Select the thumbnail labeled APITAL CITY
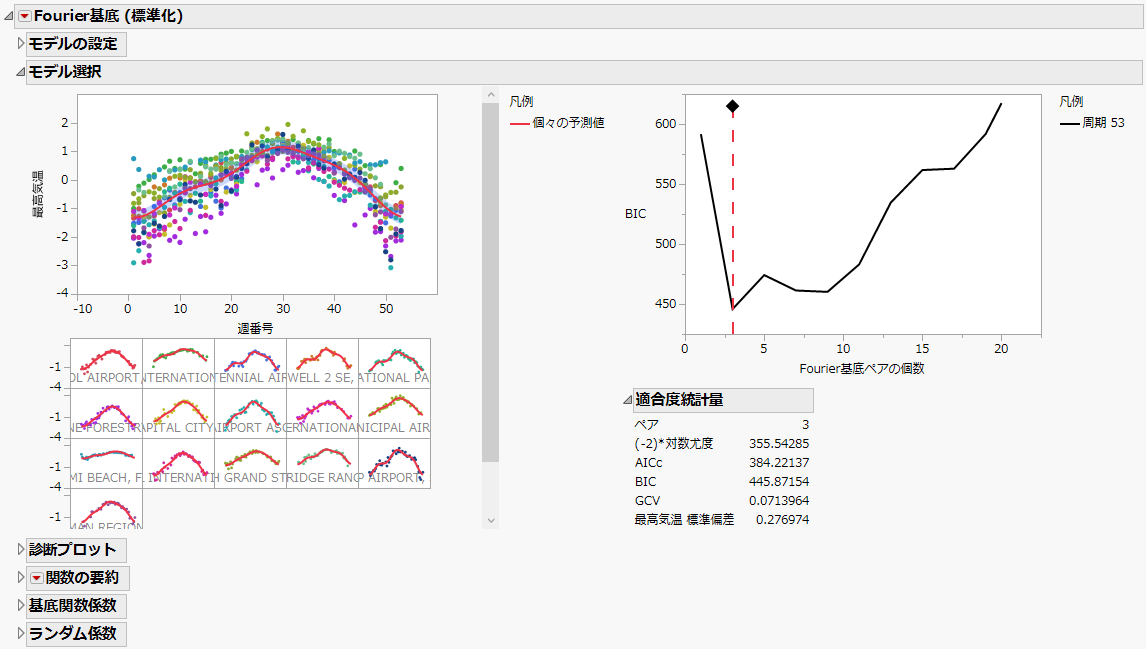Image resolution: width=1146 pixels, height=649 pixels. [x=178, y=413]
